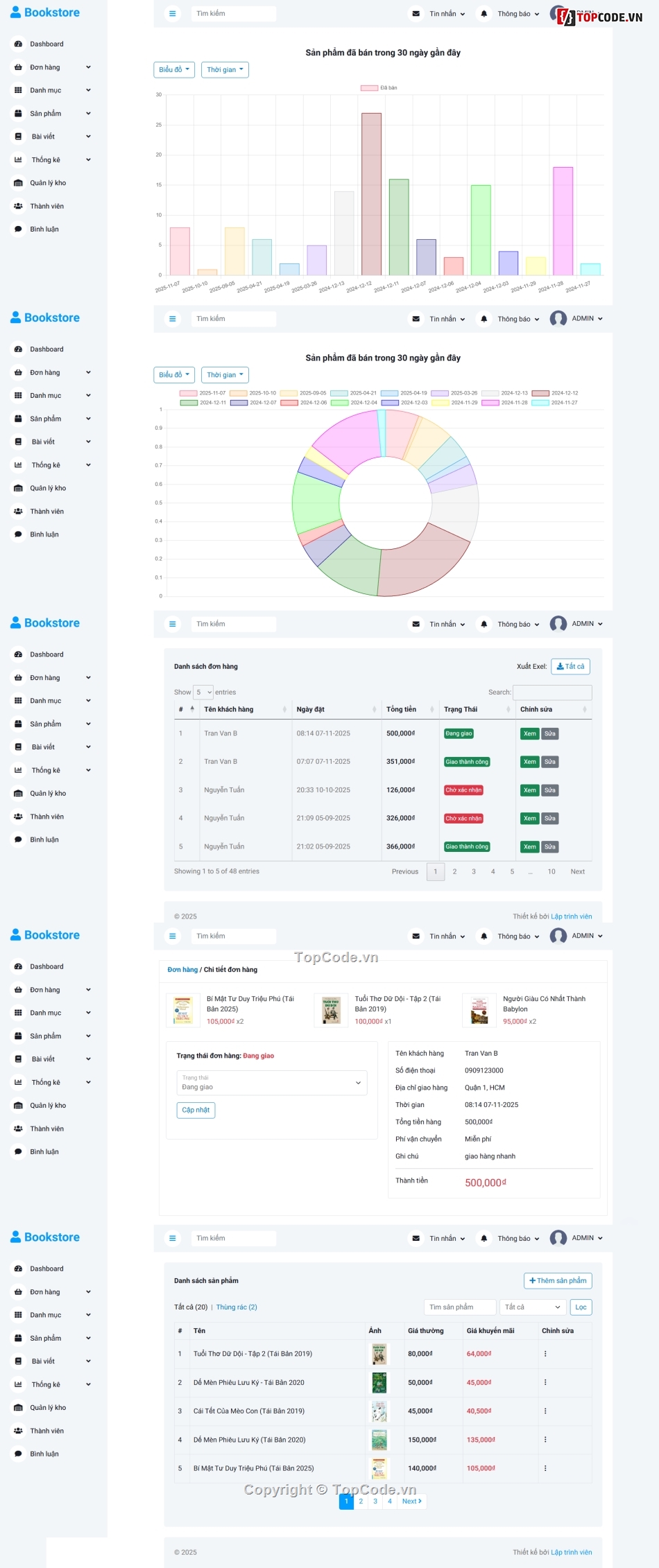
Task: Click the Bookstore logo icon above the product list sidebar
Action: pyautogui.click(x=15, y=1237)
